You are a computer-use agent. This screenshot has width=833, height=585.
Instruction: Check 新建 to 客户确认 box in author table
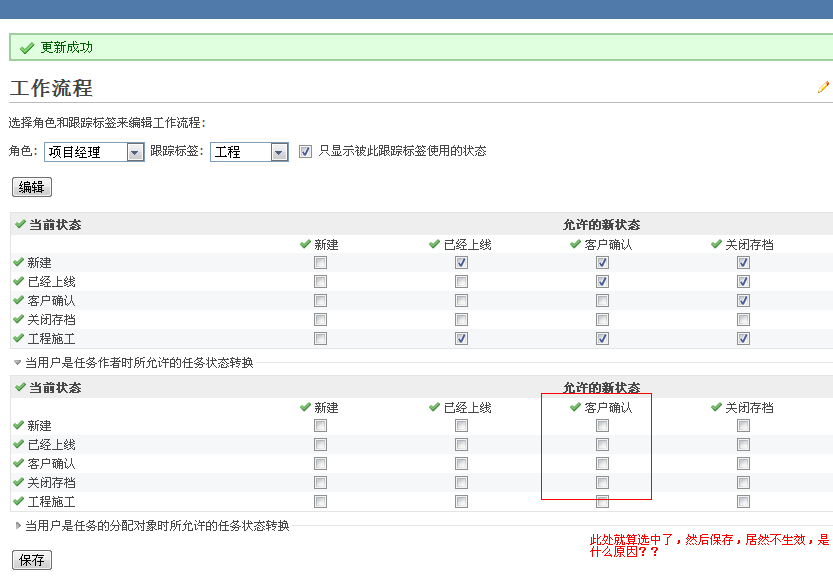[602, 426]
